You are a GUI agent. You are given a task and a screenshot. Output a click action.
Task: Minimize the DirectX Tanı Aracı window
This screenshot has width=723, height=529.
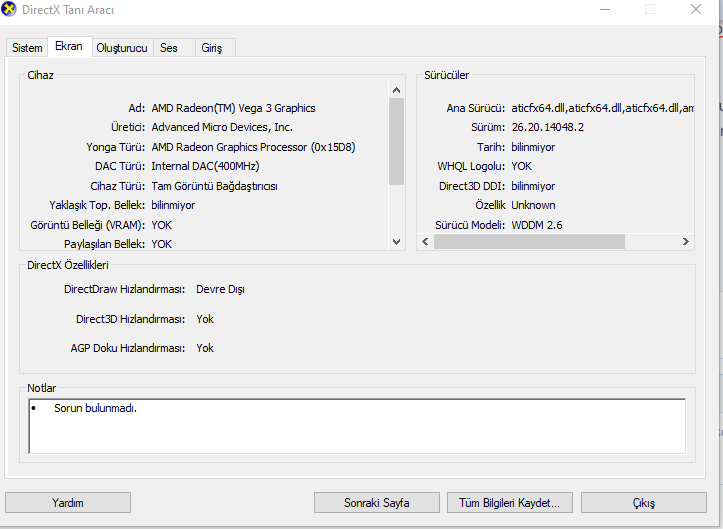[x=605, y=9]
